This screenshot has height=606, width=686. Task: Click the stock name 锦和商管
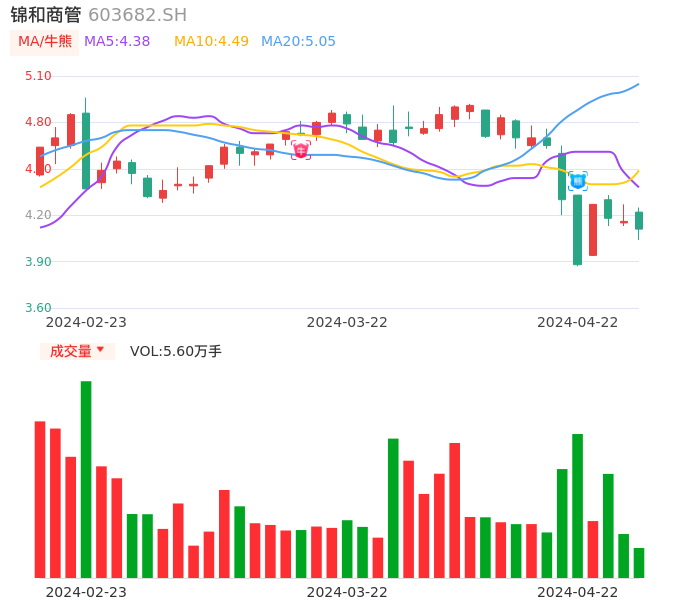(x=46, y=15)
